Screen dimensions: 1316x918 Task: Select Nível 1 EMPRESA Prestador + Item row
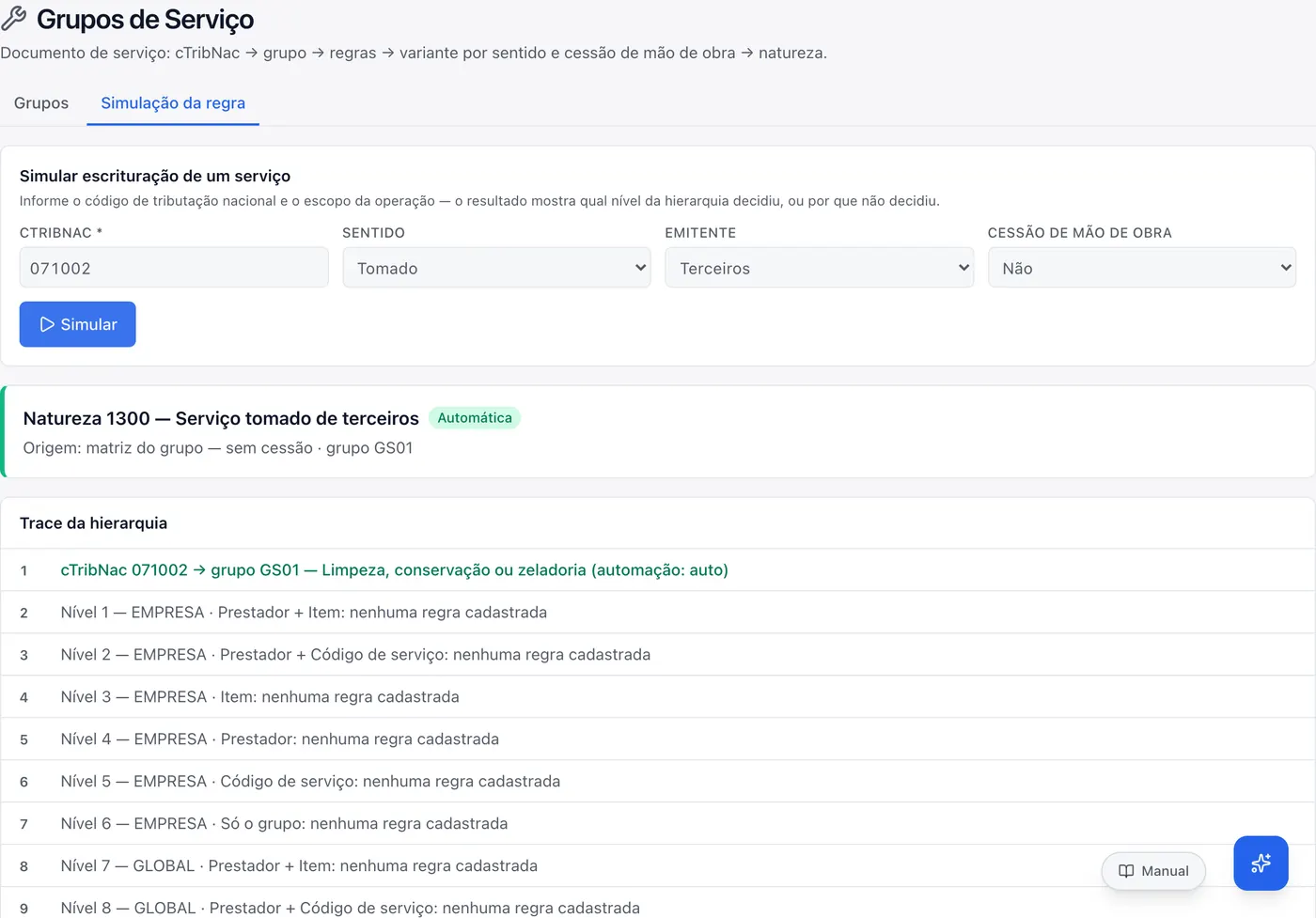(x=658, y=613)
